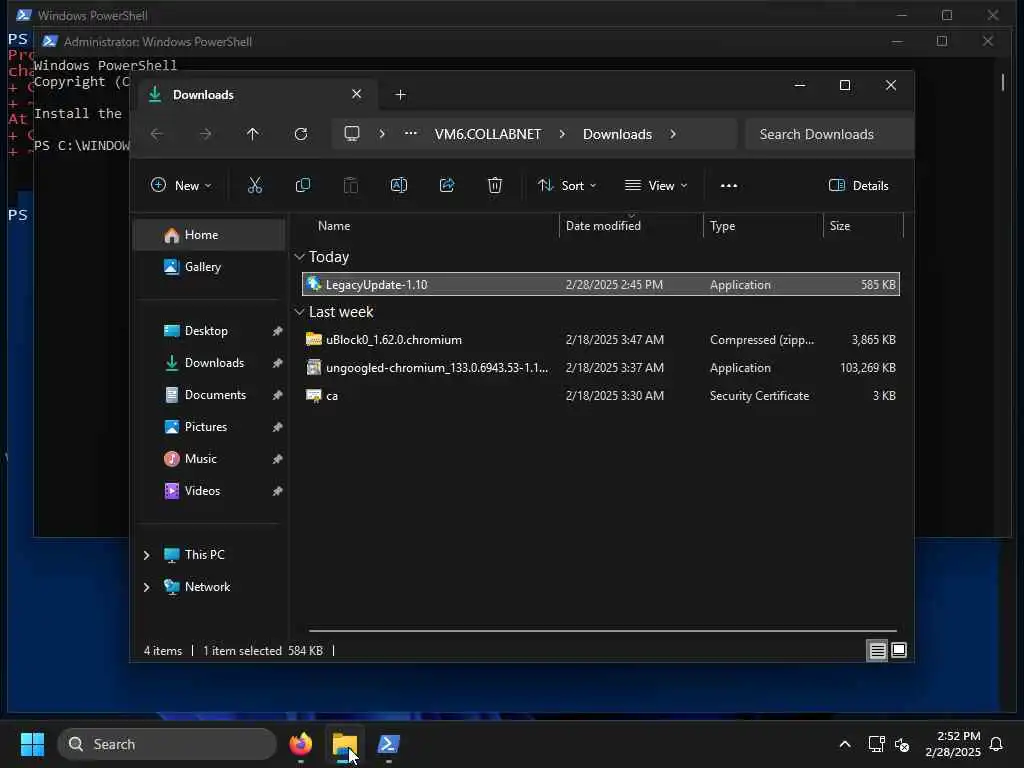This screenshot has height=768, width=1024.
Task: Click the taskbar clock showing 2:52 PM
Action: coord(953,744)
